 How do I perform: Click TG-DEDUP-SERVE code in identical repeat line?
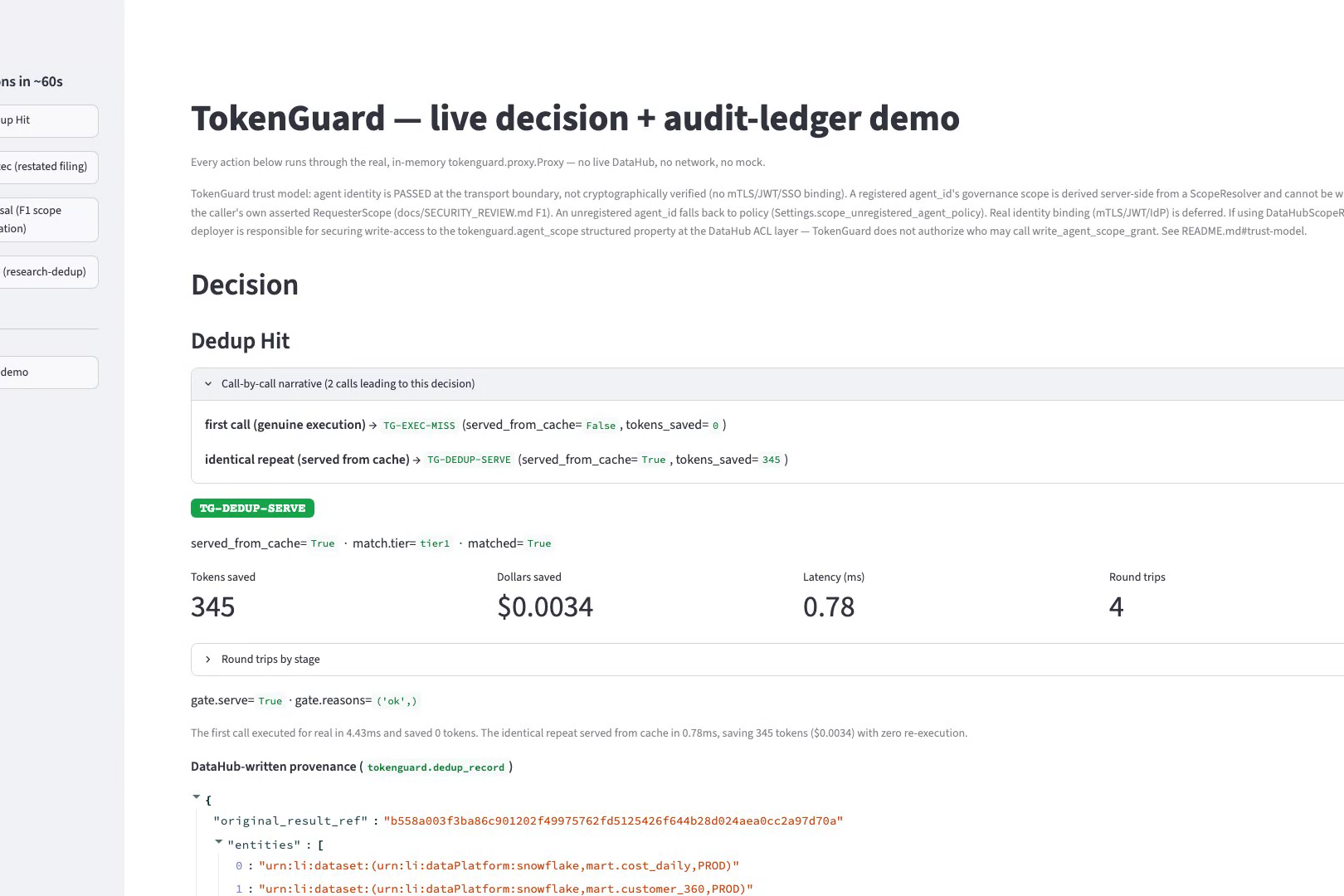pos(469,460)
